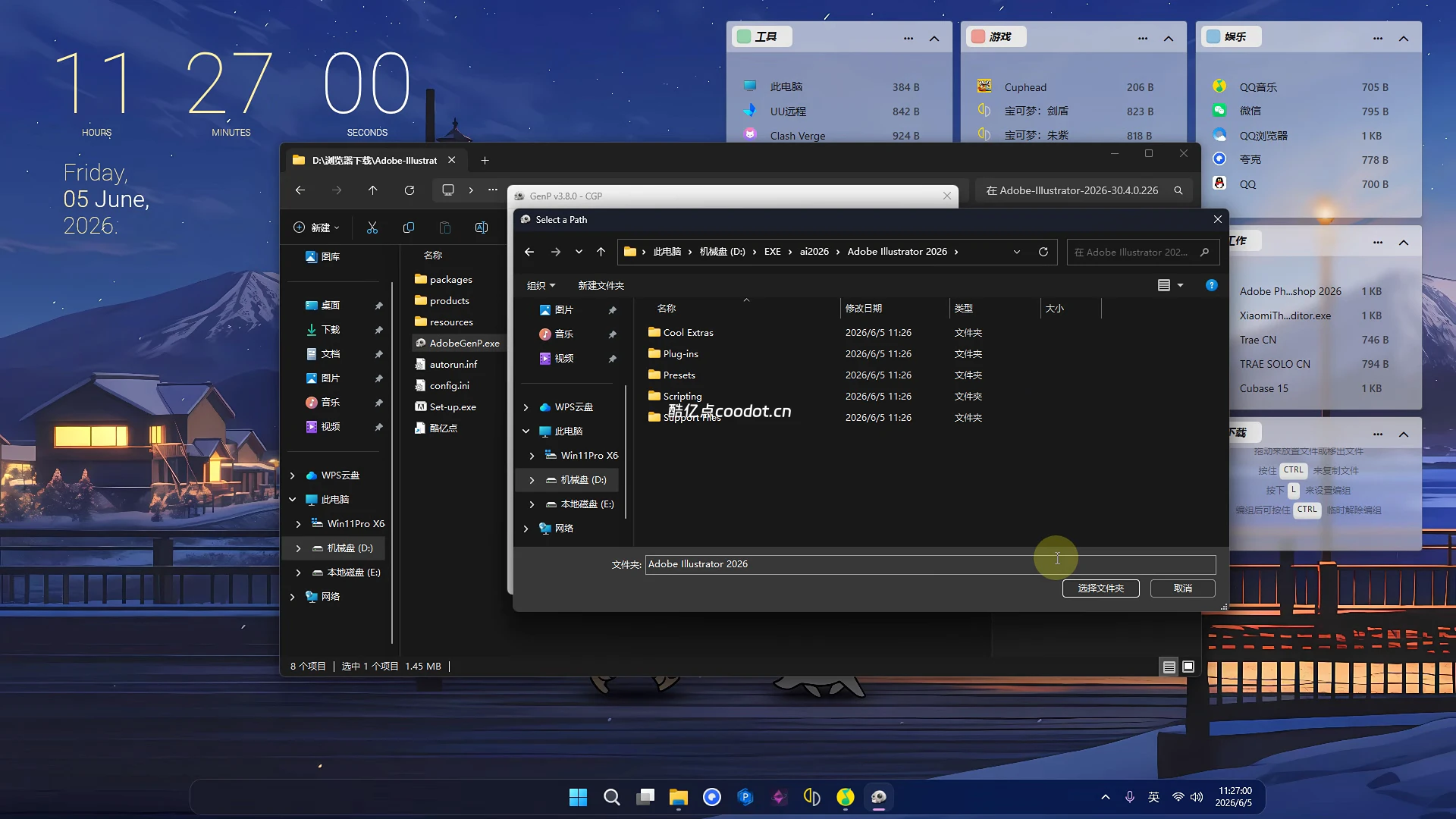Viewport: 1456px width, 819px height.
Task: Search within Adobe Illustrator 2026 folder field
Action: (1143, 252)
